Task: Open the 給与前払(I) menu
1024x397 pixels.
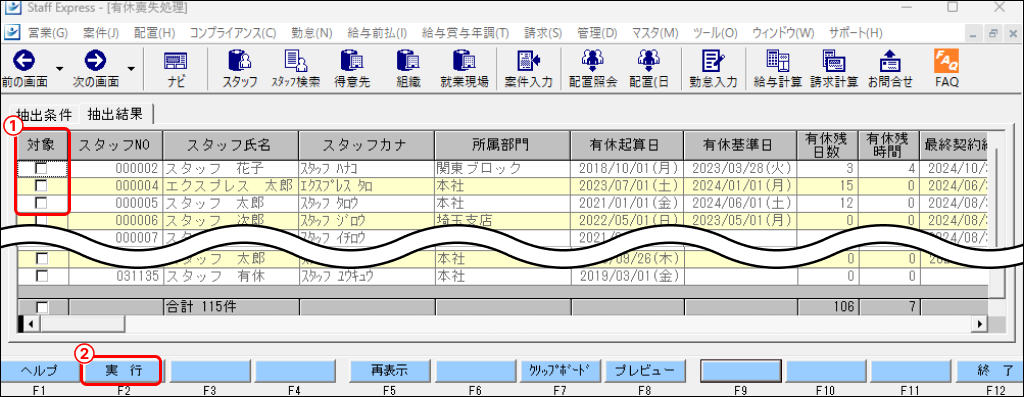Action: click(377, 33)
